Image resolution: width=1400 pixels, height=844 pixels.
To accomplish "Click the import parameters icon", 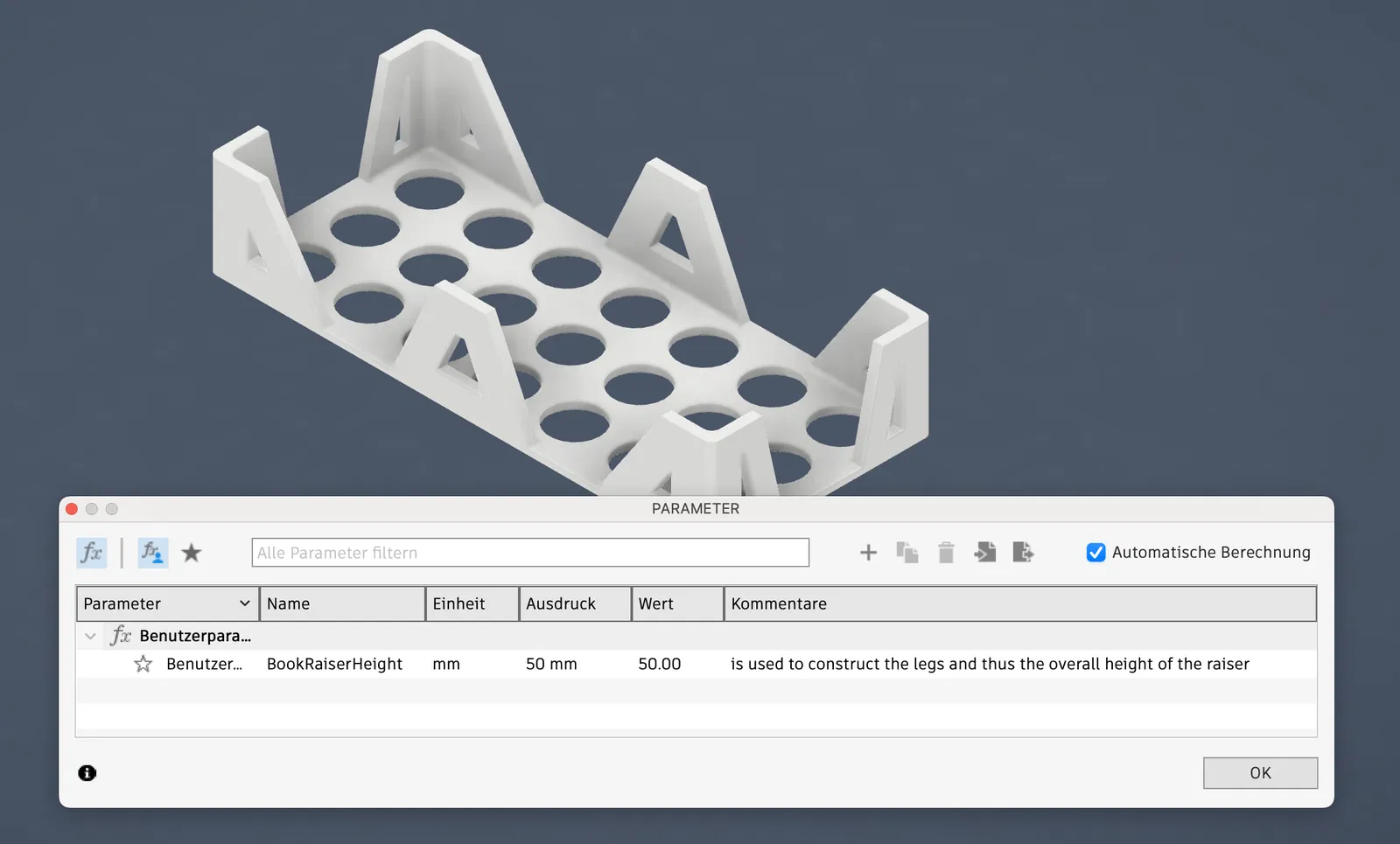I will [x=985, y=553].
